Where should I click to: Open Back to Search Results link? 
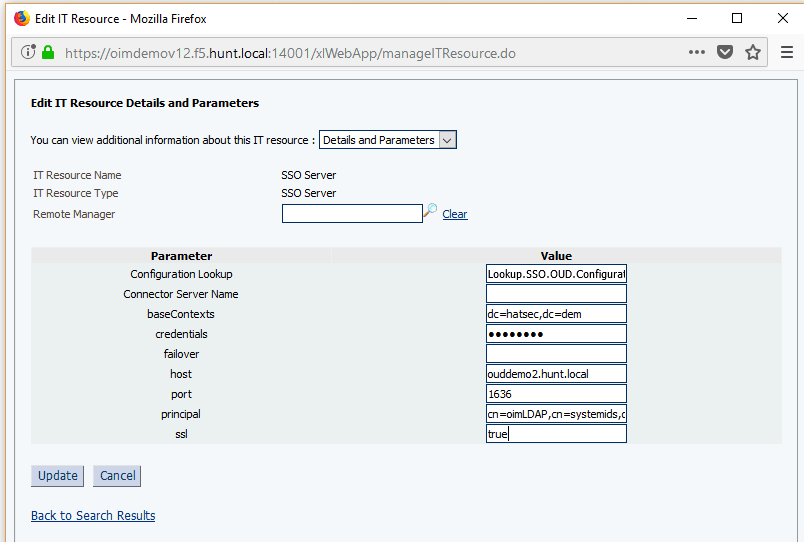(93, 516)
